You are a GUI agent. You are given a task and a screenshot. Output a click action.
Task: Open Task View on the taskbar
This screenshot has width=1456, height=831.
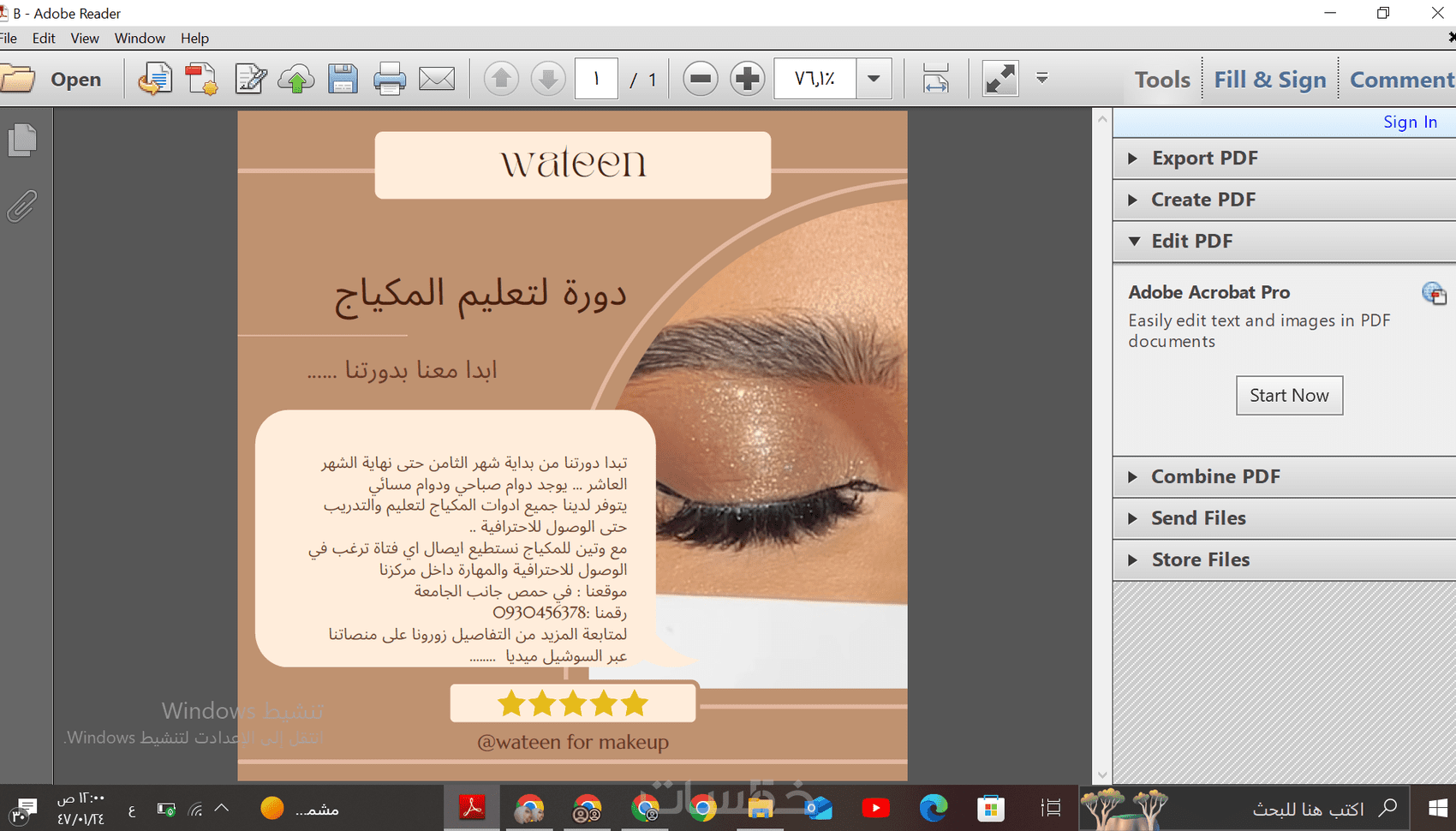coord(1051,808)
